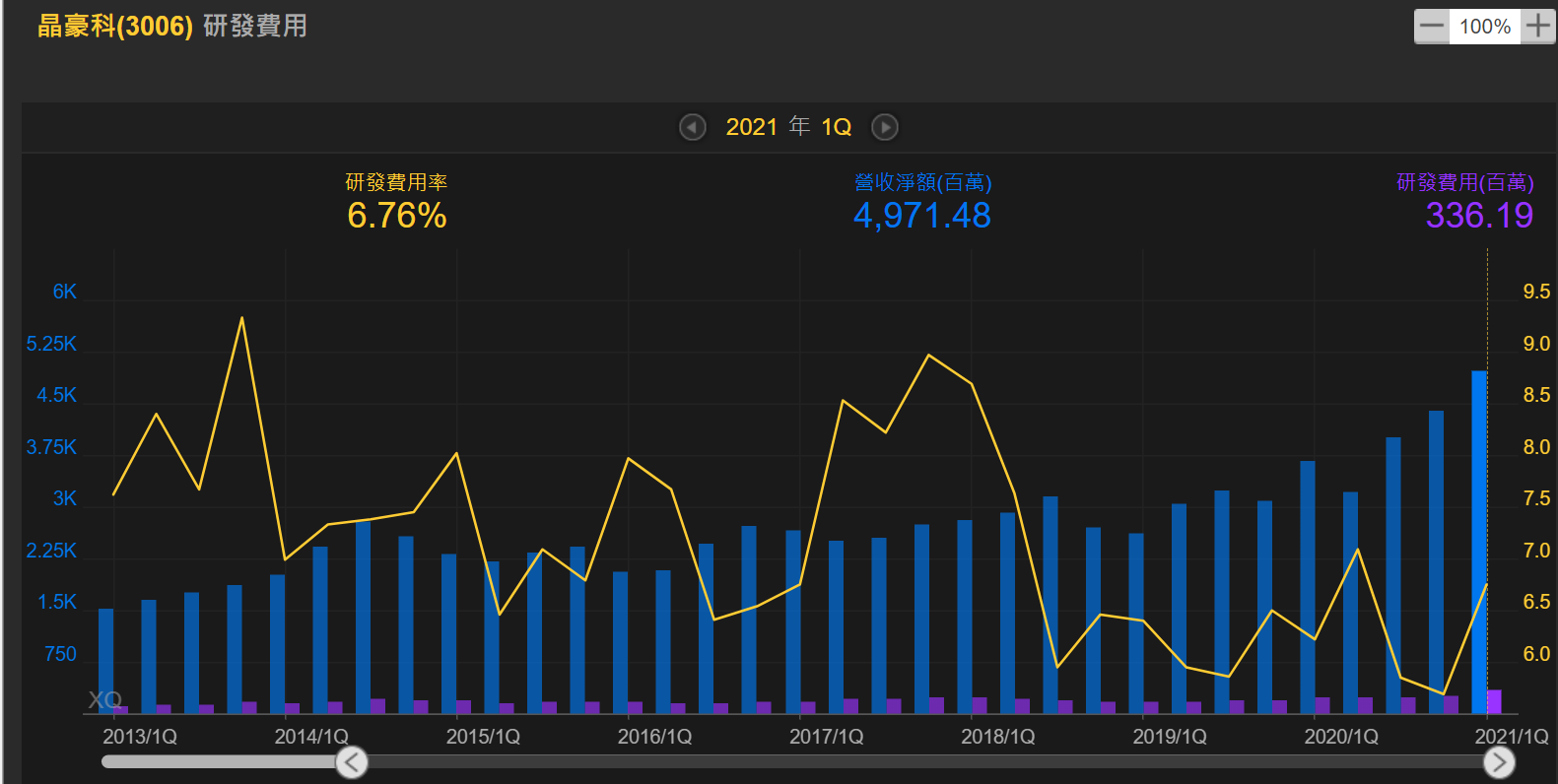Click the 2013/1Q x-axis label
Image resolution: width=1558 pixels, height=784 pixels.
140,737
